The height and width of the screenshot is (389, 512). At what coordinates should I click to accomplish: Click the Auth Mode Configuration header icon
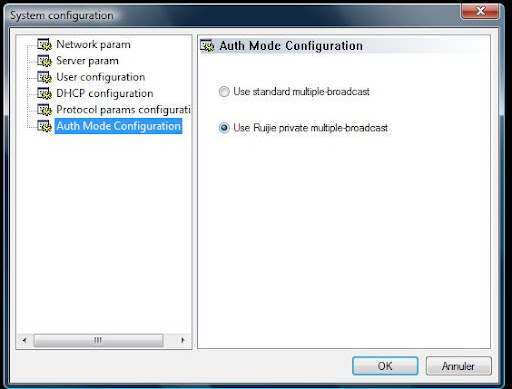[x=207, y=46]
